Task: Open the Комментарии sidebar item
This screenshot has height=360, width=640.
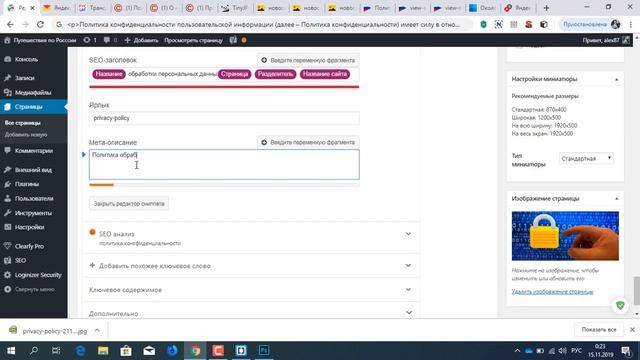Action: [x=33, y=151]
